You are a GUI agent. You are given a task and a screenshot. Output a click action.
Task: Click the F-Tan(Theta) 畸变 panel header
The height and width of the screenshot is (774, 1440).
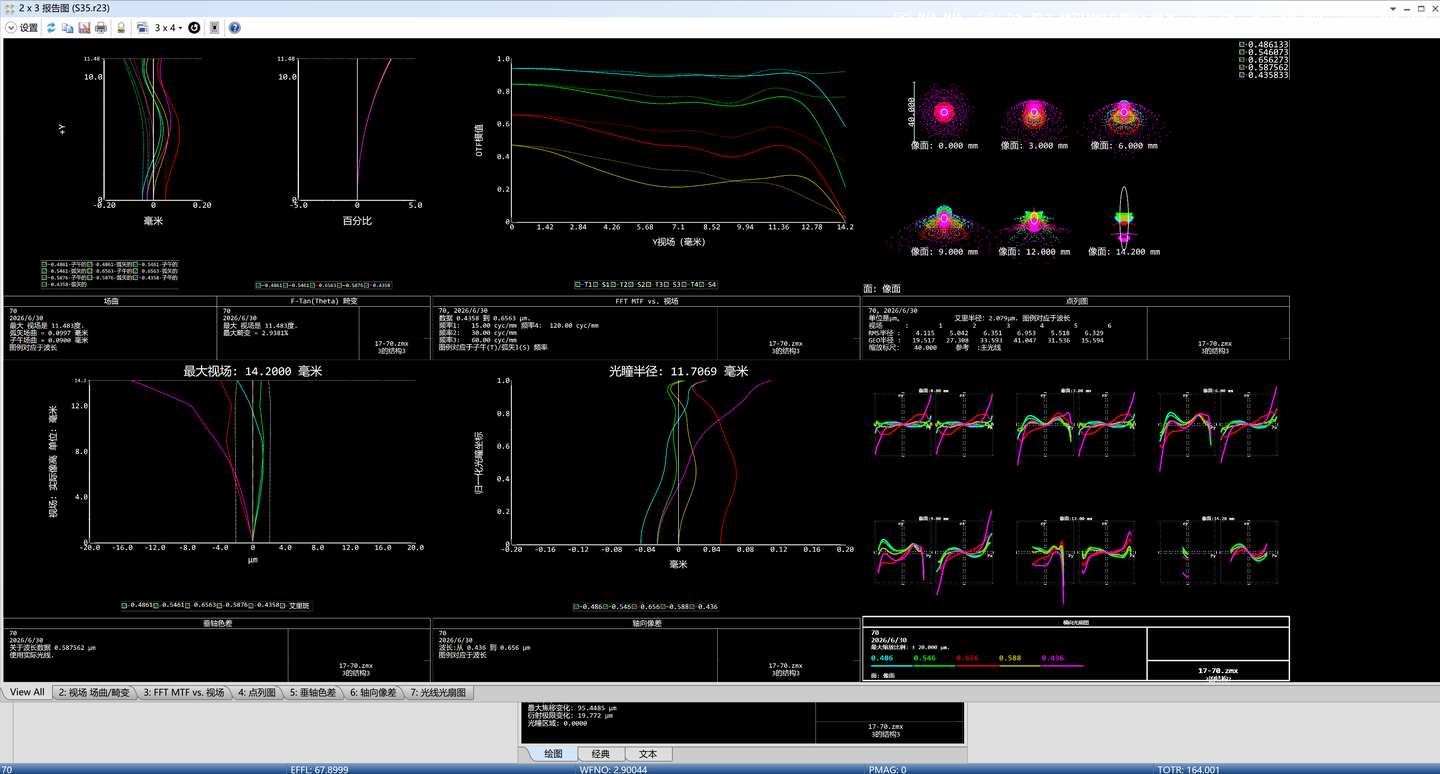point(324,300)
